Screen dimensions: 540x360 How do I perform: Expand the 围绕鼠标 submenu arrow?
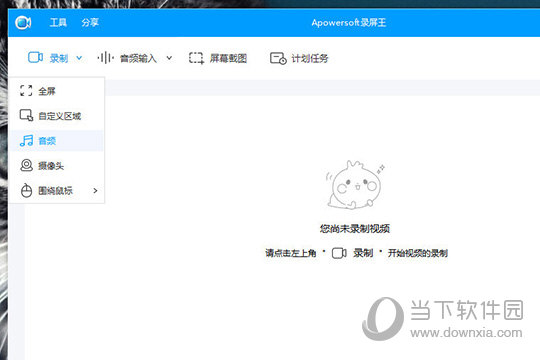tap(95, 191)
